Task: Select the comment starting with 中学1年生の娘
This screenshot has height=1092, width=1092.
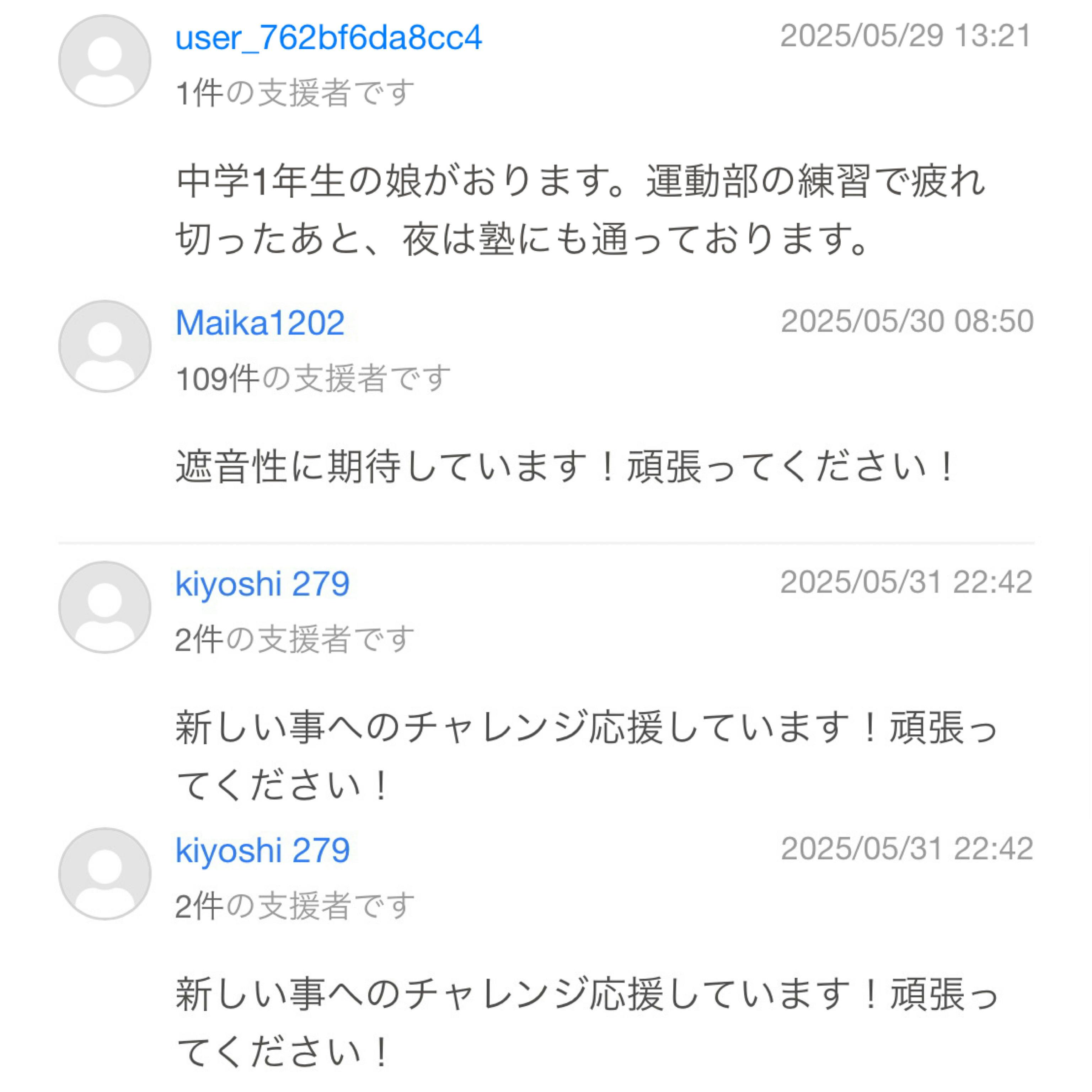Action: (x=580, y=210)
